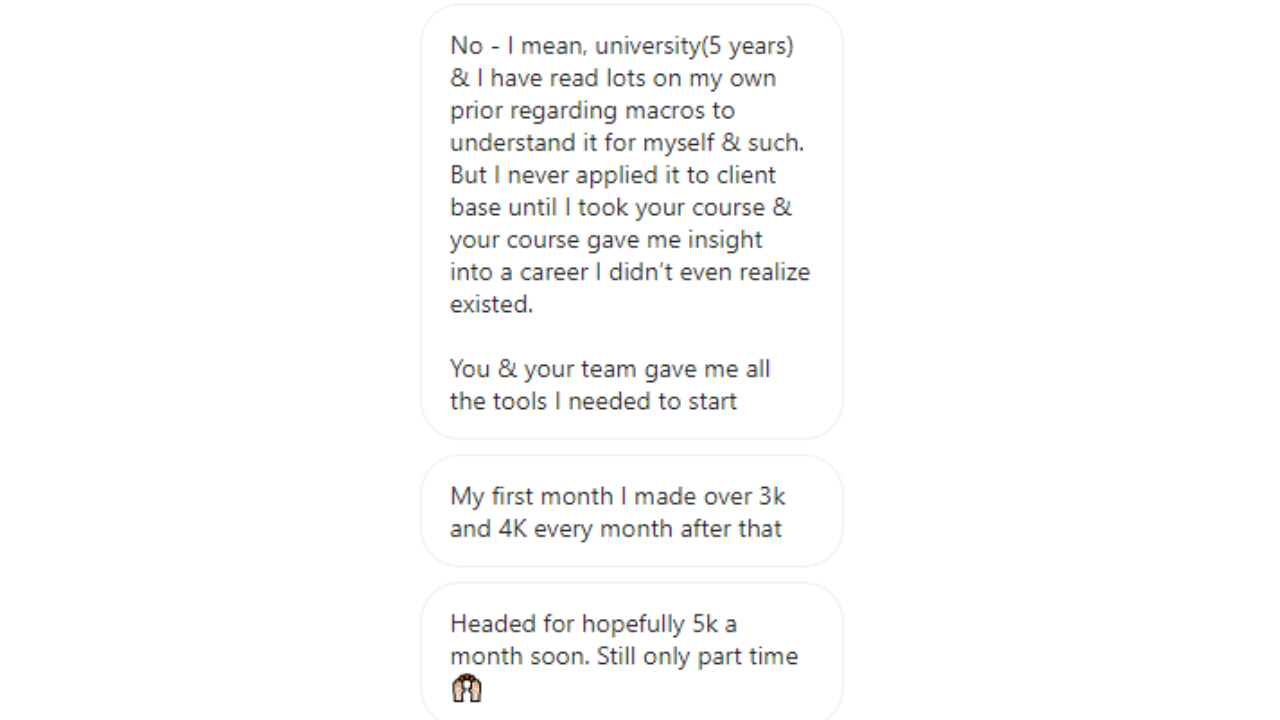The image size is (1280, 720).
Task: Click the line 'the tools I needed to start'
Action: click(x=593, y=401)
